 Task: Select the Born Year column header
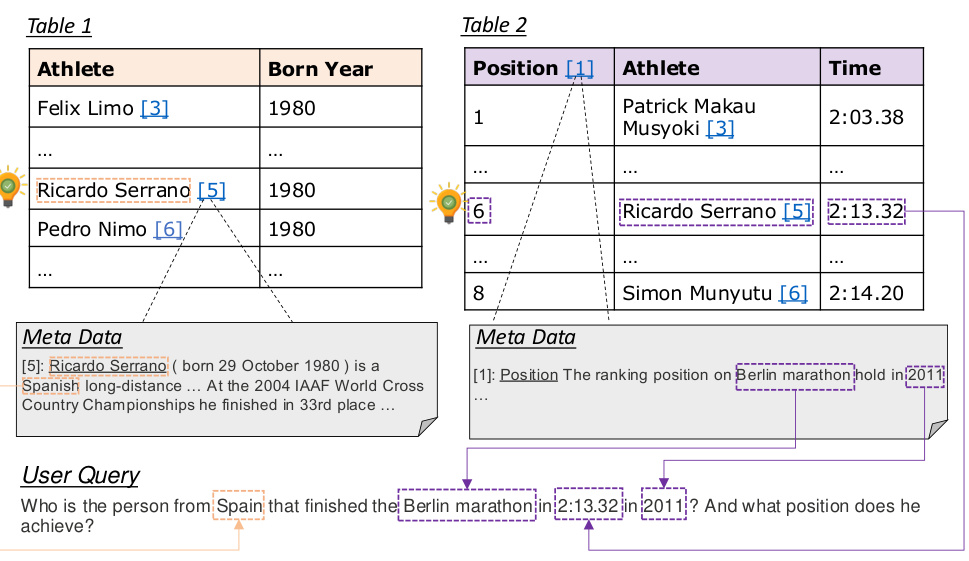[x=341, y=68]
